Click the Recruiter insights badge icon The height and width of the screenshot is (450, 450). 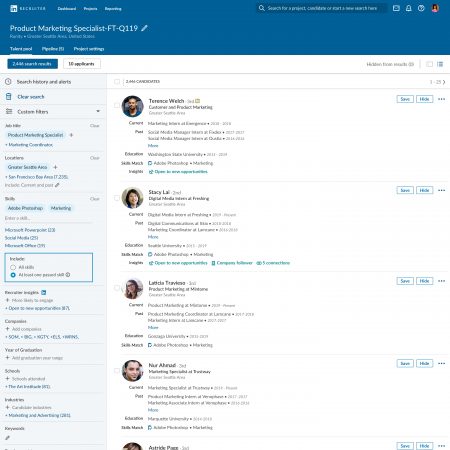[x=44, y=292]
